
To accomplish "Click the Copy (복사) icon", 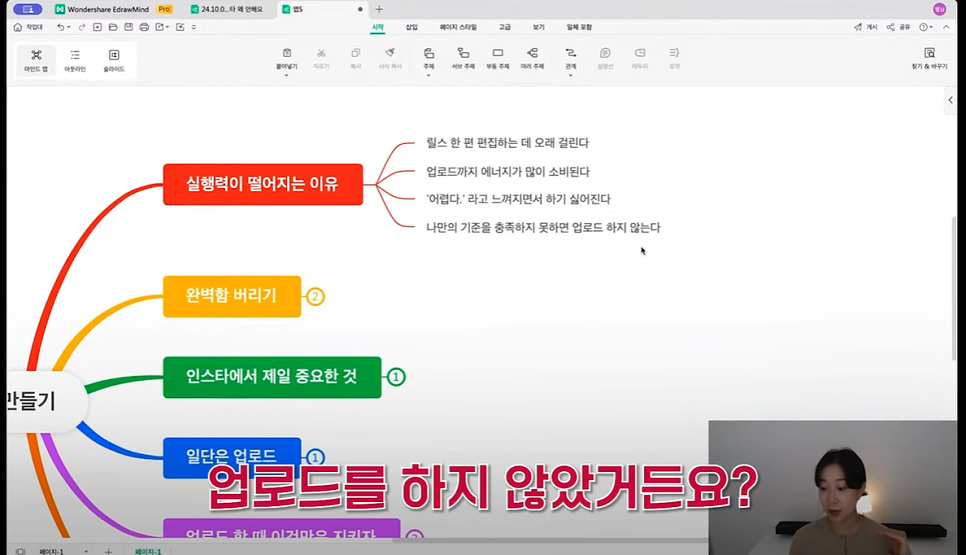I will (355, 54).
